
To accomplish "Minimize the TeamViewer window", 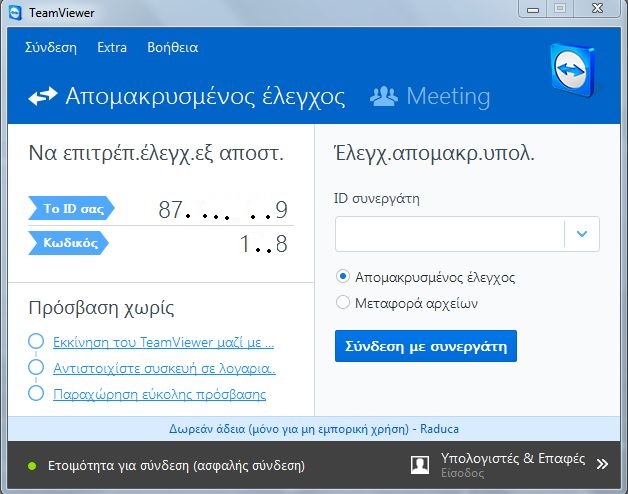I will (x=533, y=9).
